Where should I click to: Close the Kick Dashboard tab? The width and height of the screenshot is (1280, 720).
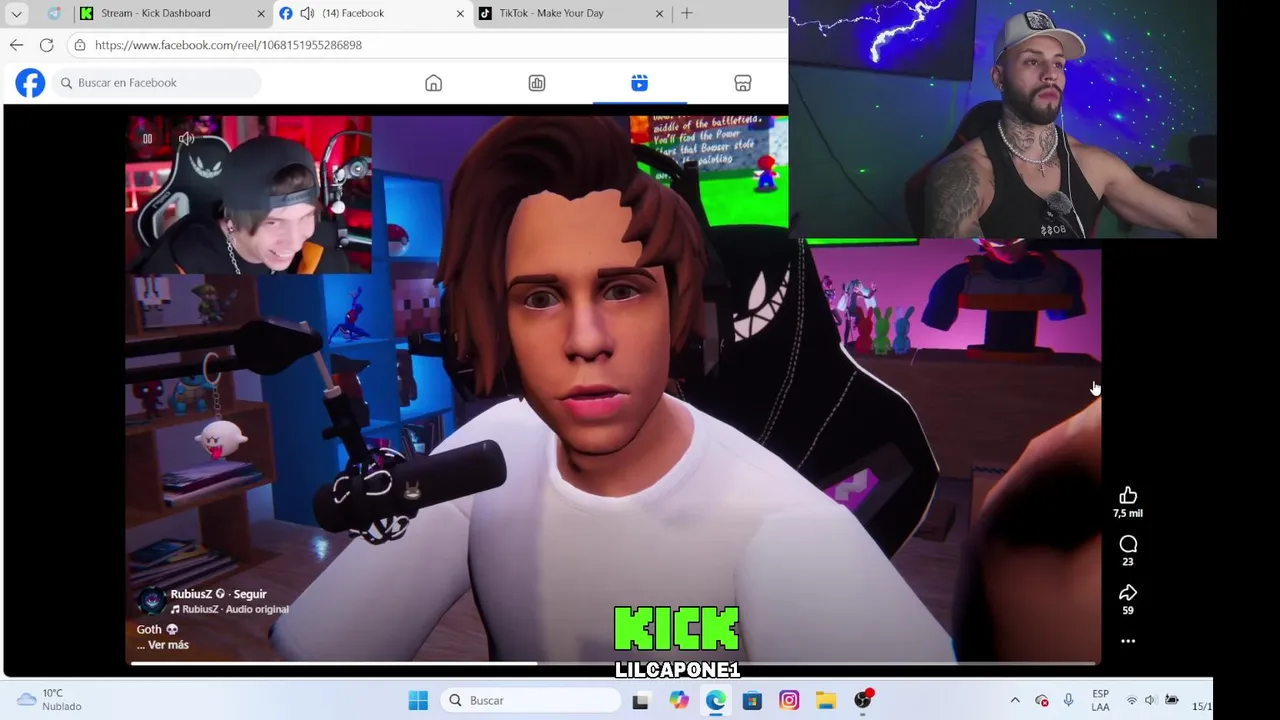pyautogui.click(x=261, y=13)
